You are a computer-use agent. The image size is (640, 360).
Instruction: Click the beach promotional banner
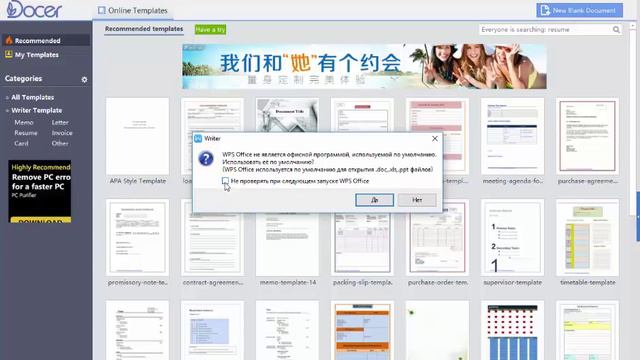coord(364,66)
